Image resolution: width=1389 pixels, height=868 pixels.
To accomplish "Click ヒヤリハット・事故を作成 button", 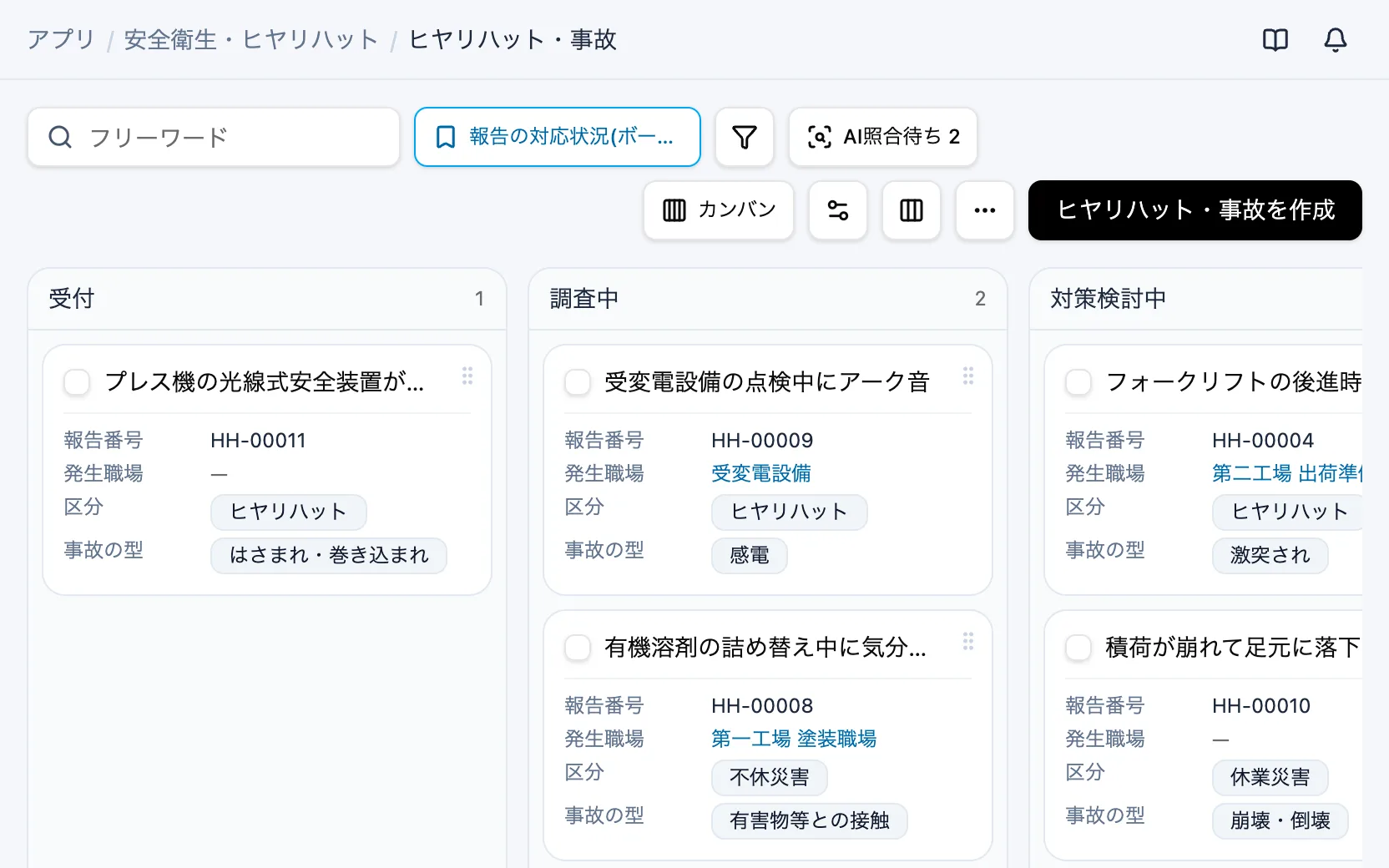I will coord(1195,210).
